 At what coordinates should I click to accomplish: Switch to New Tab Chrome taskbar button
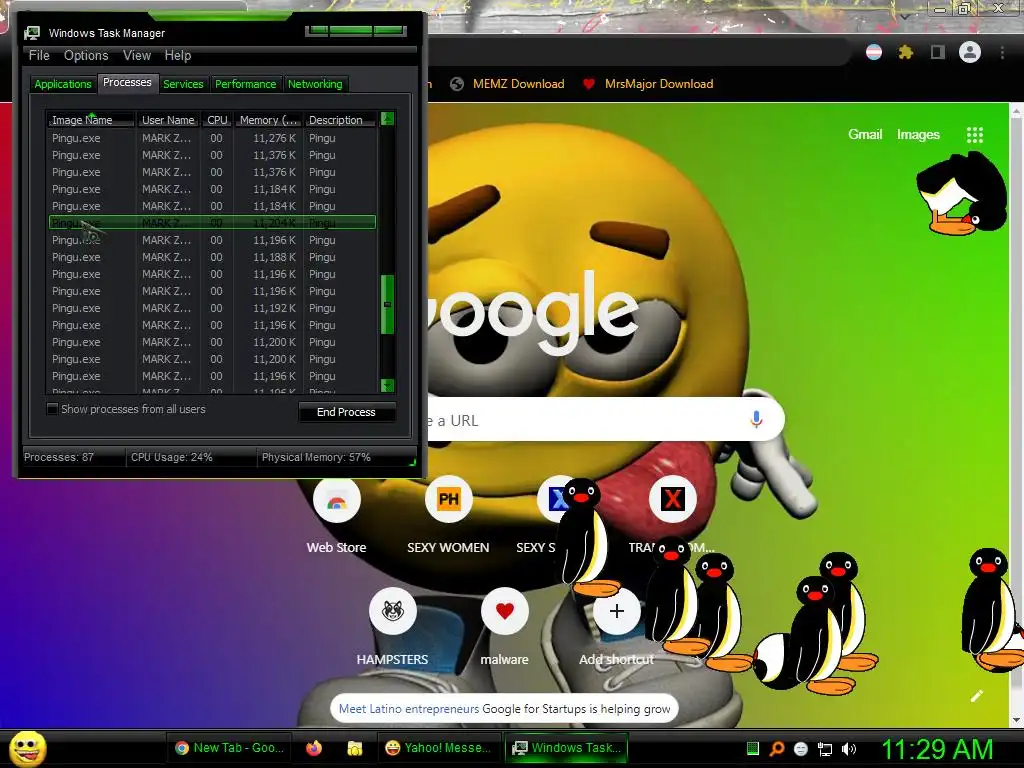coord(229,748)
